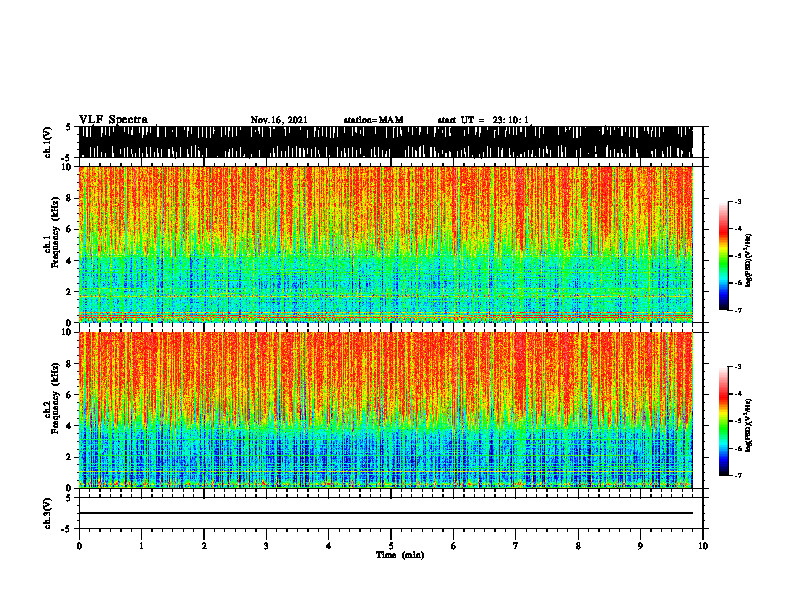792x612 pixels.
Task: Click the time axis tick label "4"
Action: [329, 546]
